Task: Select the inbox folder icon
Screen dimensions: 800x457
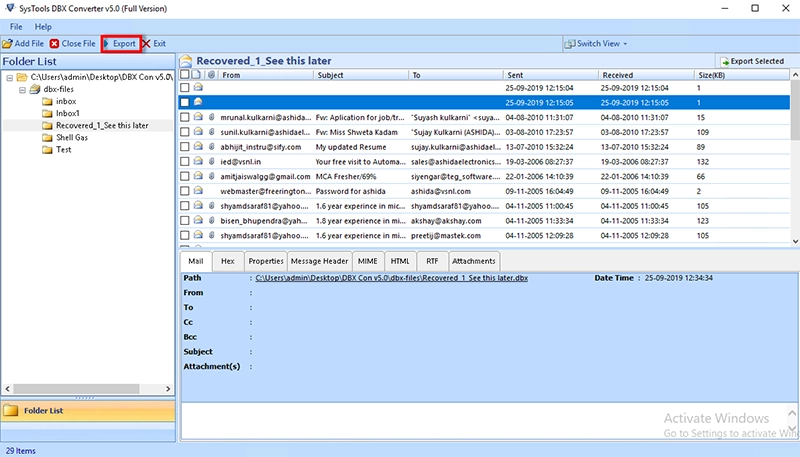Action: pos(47,101)
